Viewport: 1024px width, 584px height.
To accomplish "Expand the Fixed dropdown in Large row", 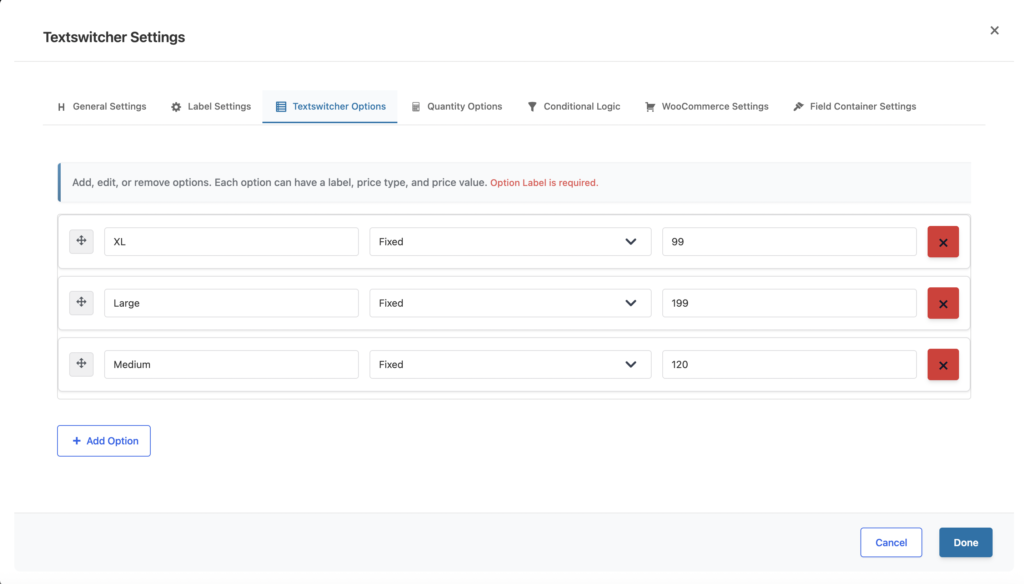I will click(x=509, y=303).
